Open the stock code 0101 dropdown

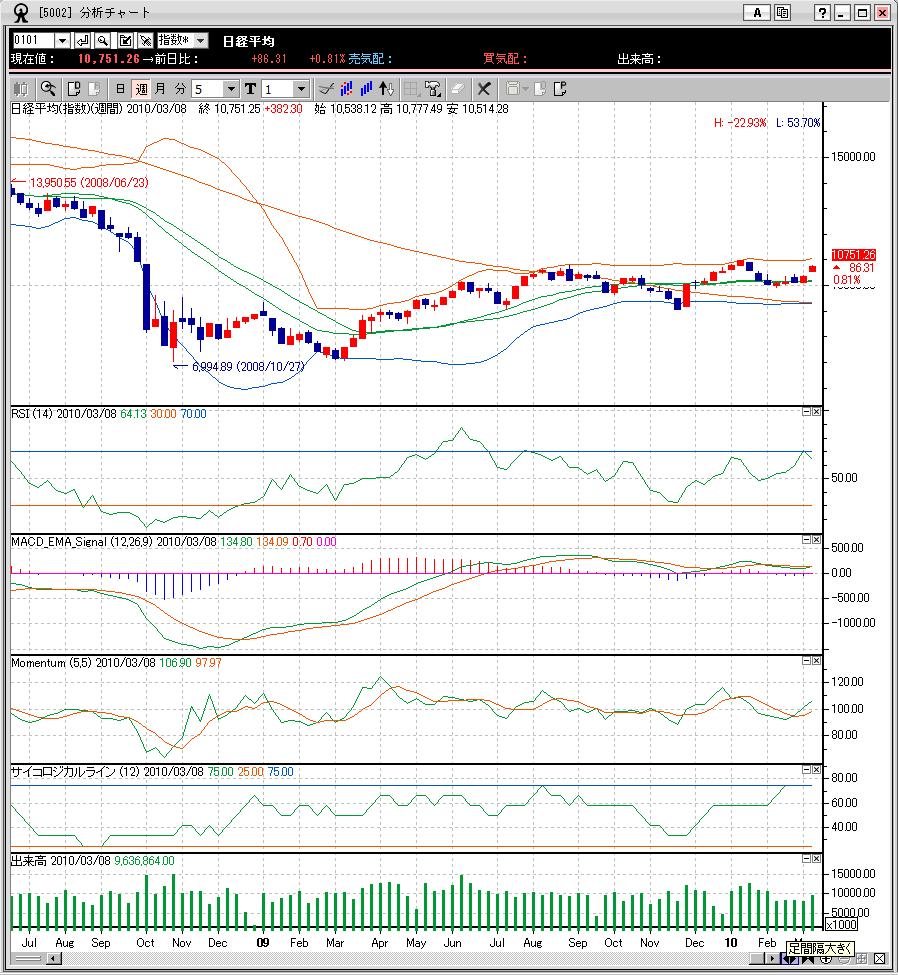point(62,40)
